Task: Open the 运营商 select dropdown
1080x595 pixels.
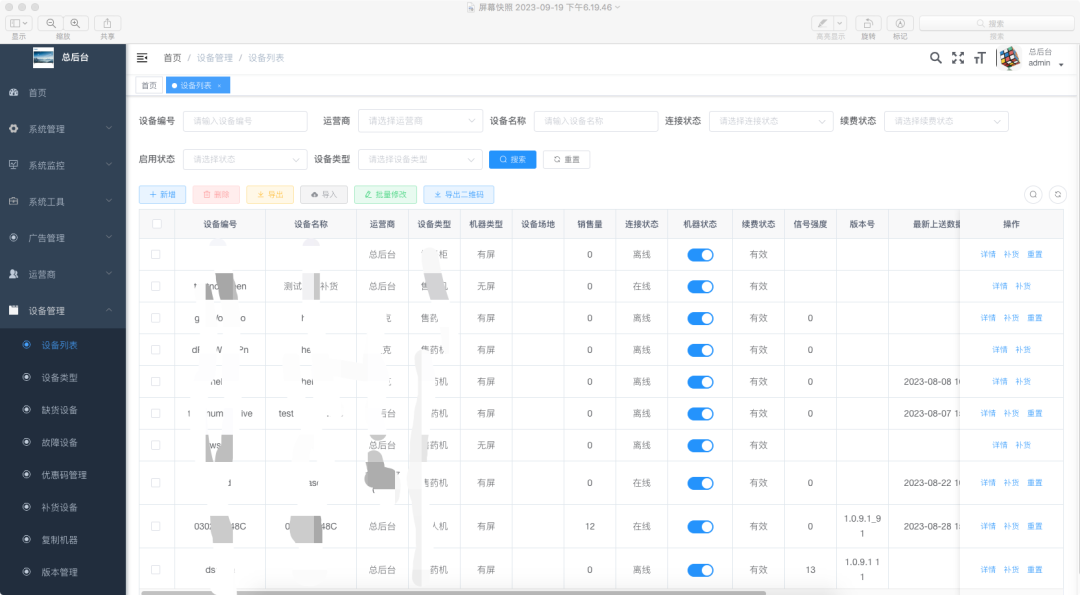Action: pos(420,121)
